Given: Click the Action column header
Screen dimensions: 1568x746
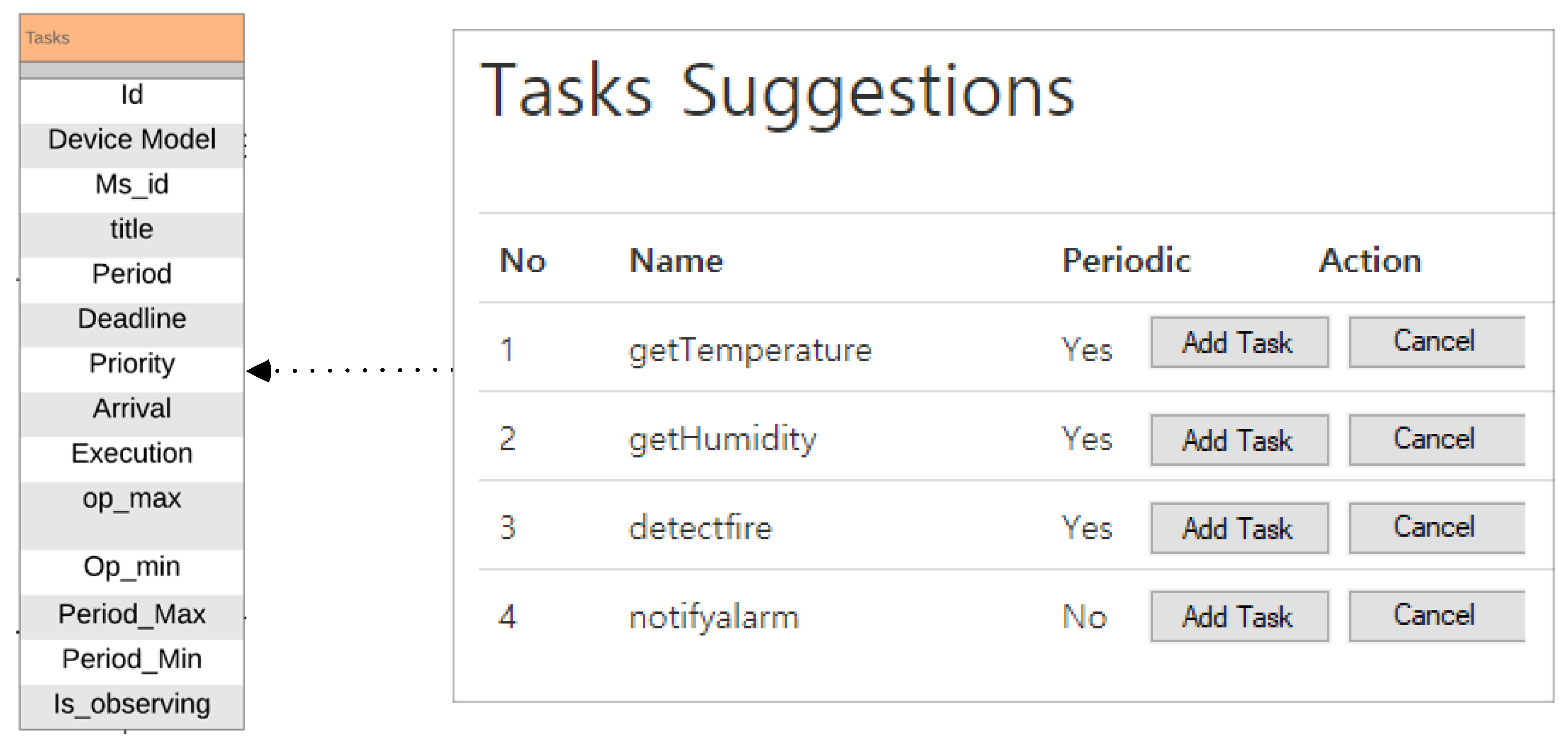Looking at the screenshot, I should click(1369, 261).
